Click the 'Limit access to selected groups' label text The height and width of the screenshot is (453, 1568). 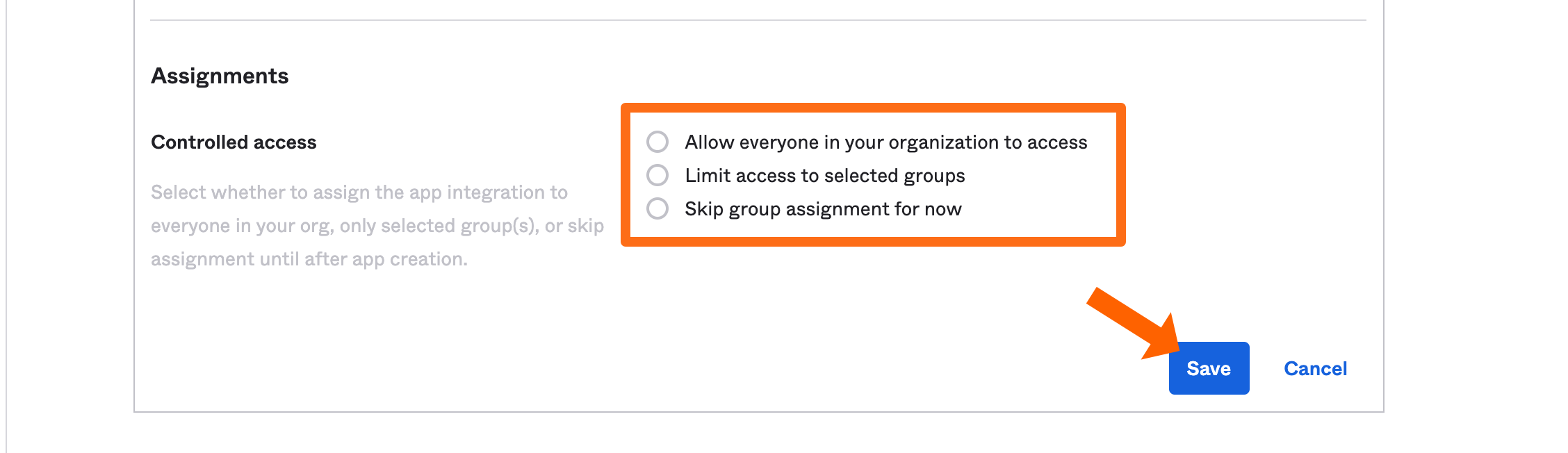824,175
